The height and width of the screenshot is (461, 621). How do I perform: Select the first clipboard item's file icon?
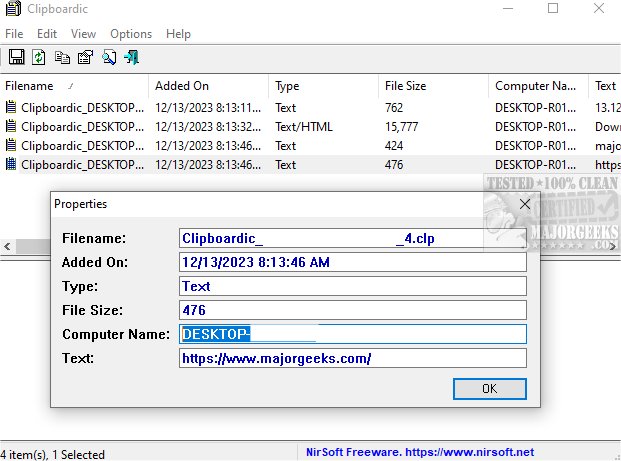pos(11,107)
